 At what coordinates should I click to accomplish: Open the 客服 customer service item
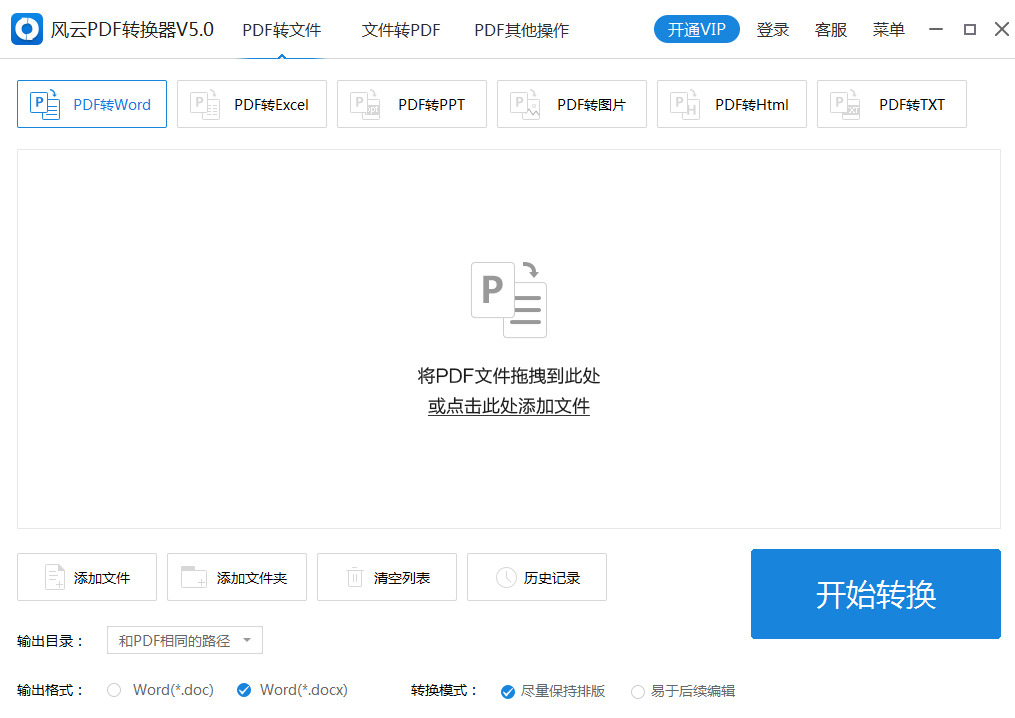831,30
